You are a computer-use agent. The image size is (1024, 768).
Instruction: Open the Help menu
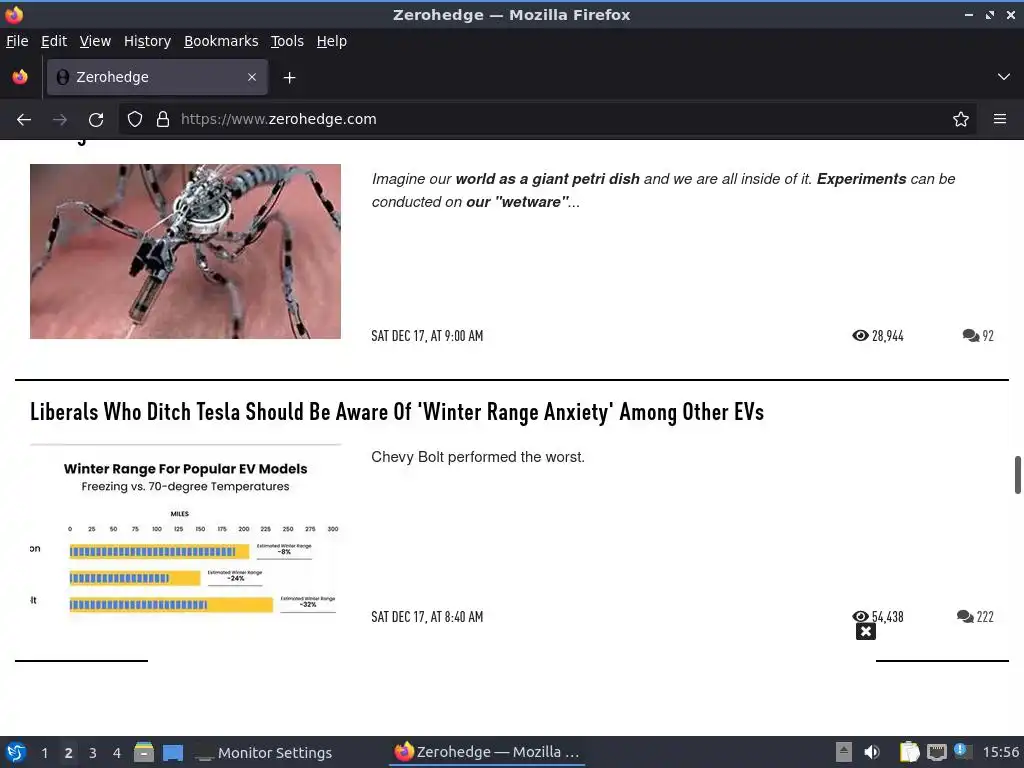[331, 41]
